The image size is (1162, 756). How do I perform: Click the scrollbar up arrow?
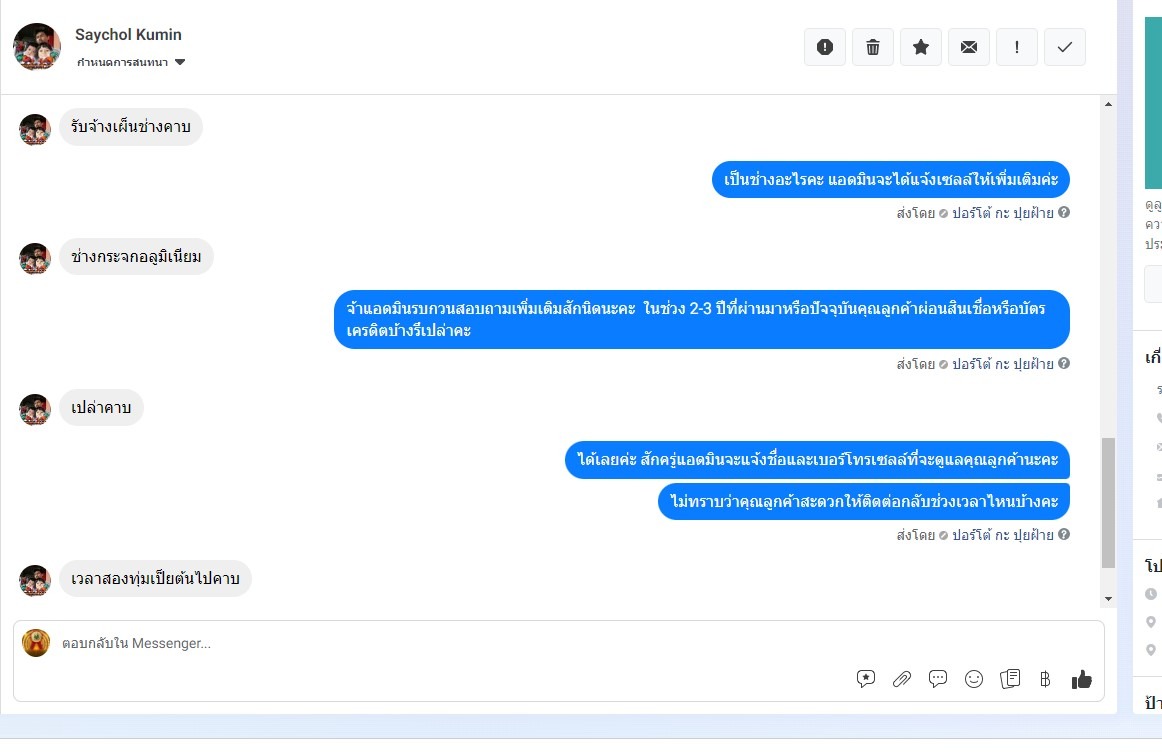point(1108,105)
